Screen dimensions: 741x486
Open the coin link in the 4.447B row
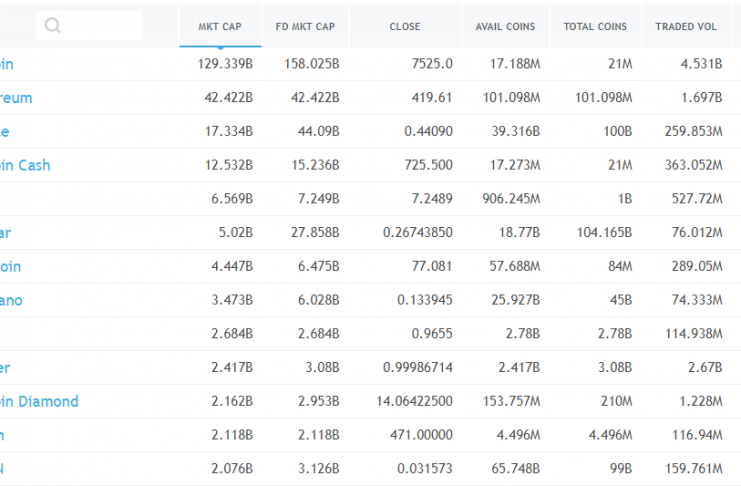point(10,267)
